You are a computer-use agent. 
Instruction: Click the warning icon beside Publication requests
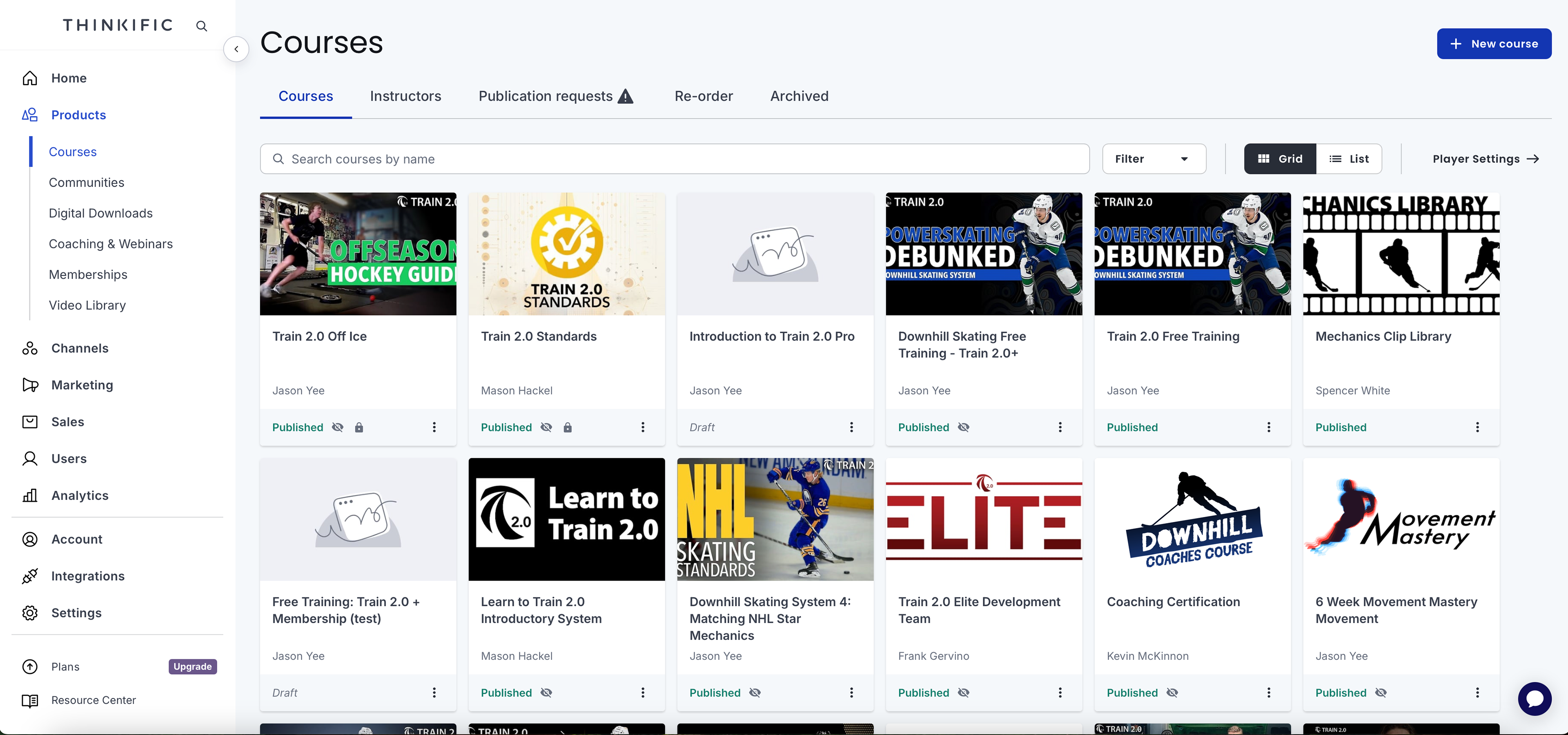click(626, 96)
